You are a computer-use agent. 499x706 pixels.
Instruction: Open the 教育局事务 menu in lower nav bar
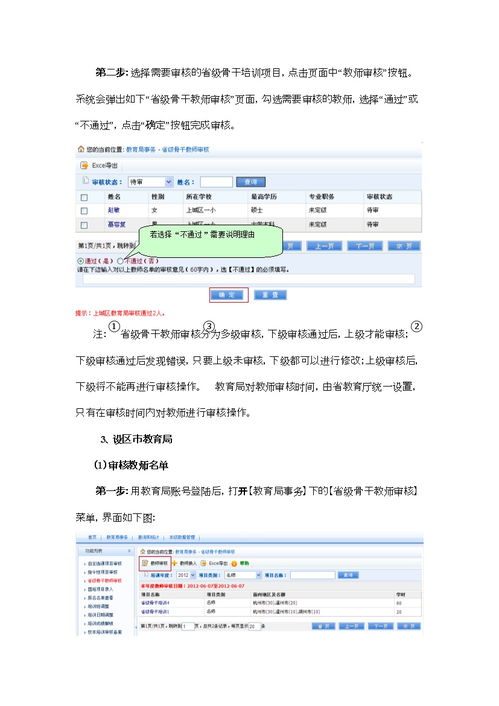pos(117,538)
